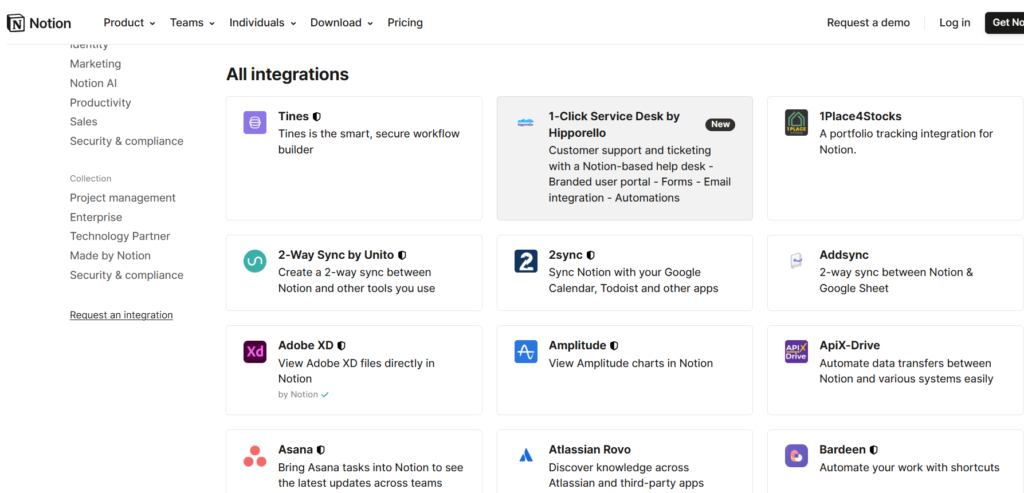The height and width of the screenshot is (493, 1024).
Task: Click the badge icon beside Asana
Action: [x=321, y=450]
